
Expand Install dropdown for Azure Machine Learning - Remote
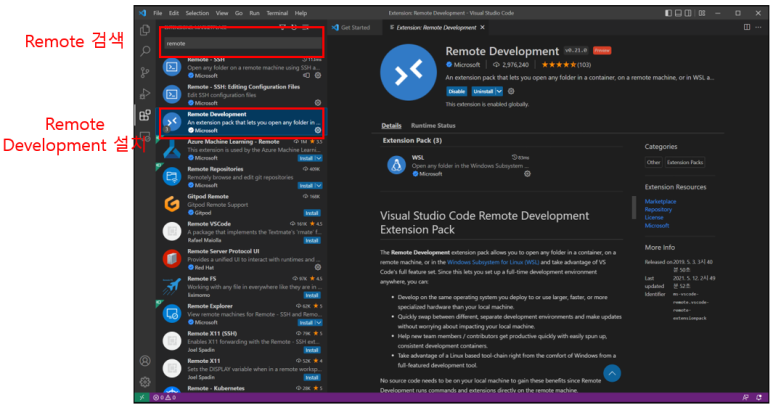point(319,158)
